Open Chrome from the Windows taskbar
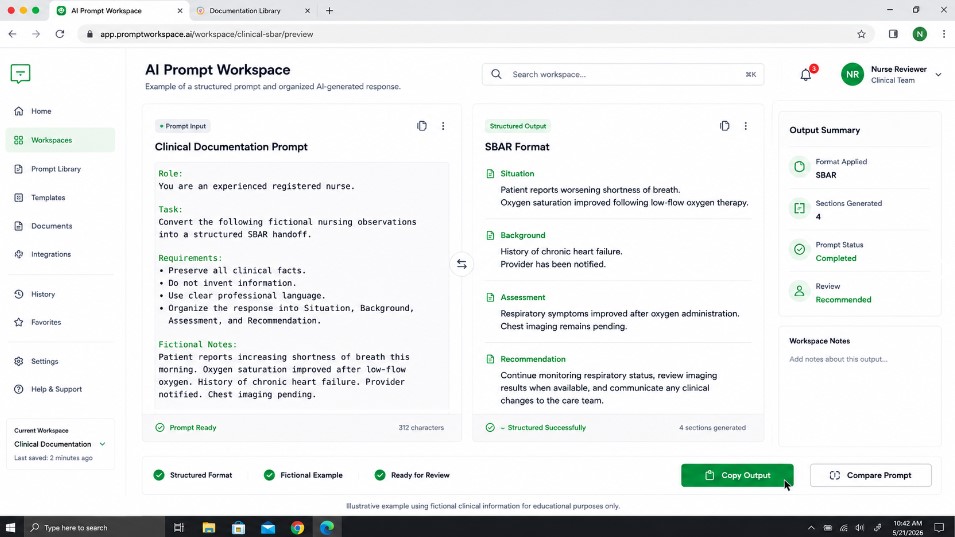955x537 pixels. (x=297, y=528)
